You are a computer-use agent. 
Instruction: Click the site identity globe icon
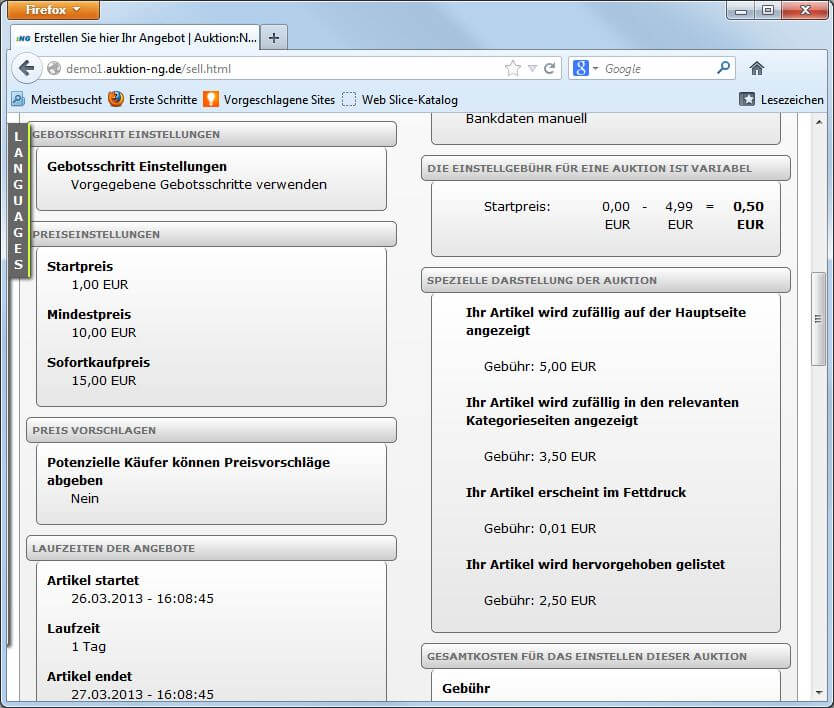tap(54, 68)
